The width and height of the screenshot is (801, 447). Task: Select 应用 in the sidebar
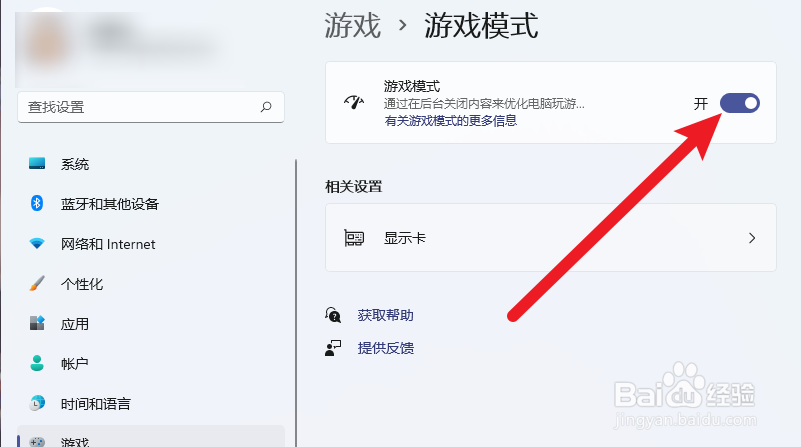click(x=151, y=323)
